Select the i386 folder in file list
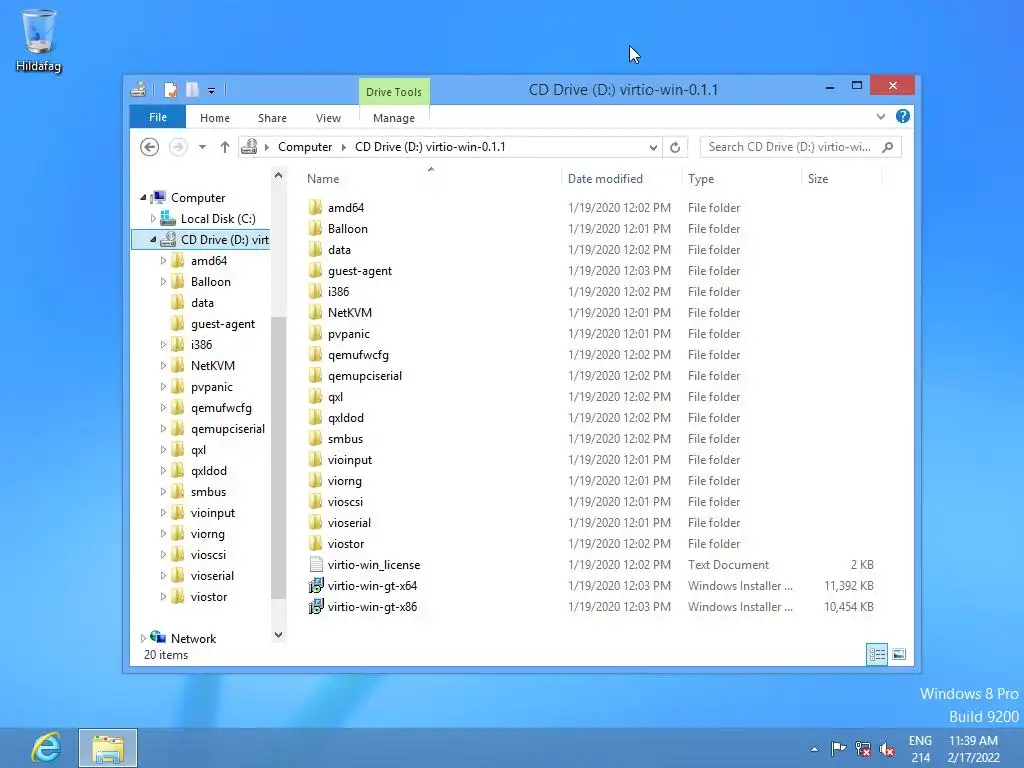This screenshot has width=1024, height=768. tap(338, 291)
